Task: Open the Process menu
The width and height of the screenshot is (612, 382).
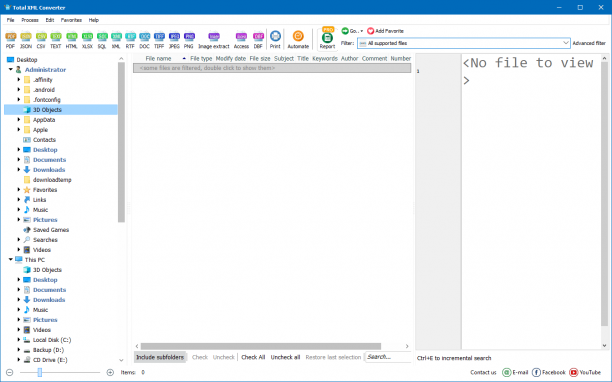Action: [30, 20]
